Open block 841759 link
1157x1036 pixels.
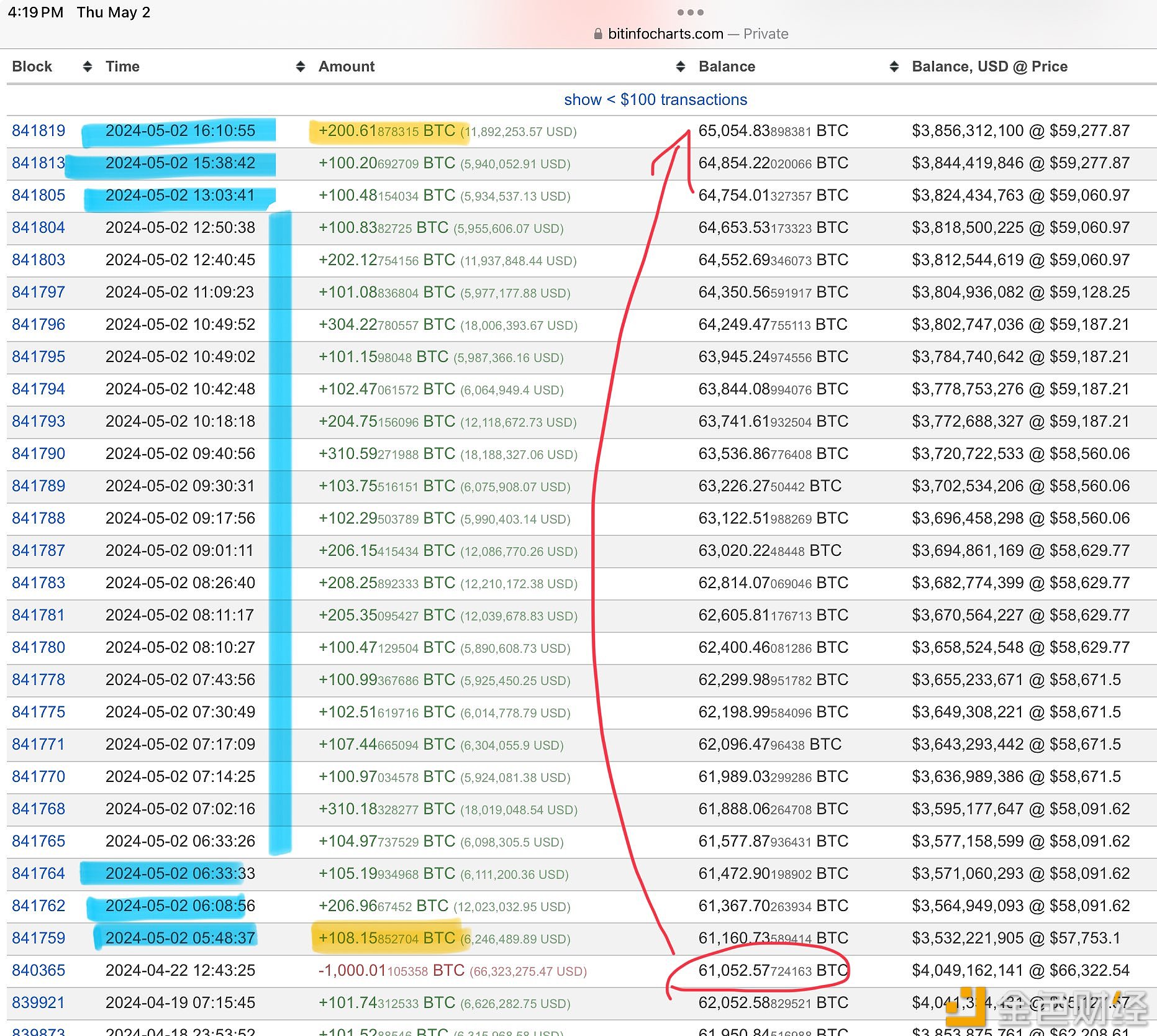(x=39, y=938)
